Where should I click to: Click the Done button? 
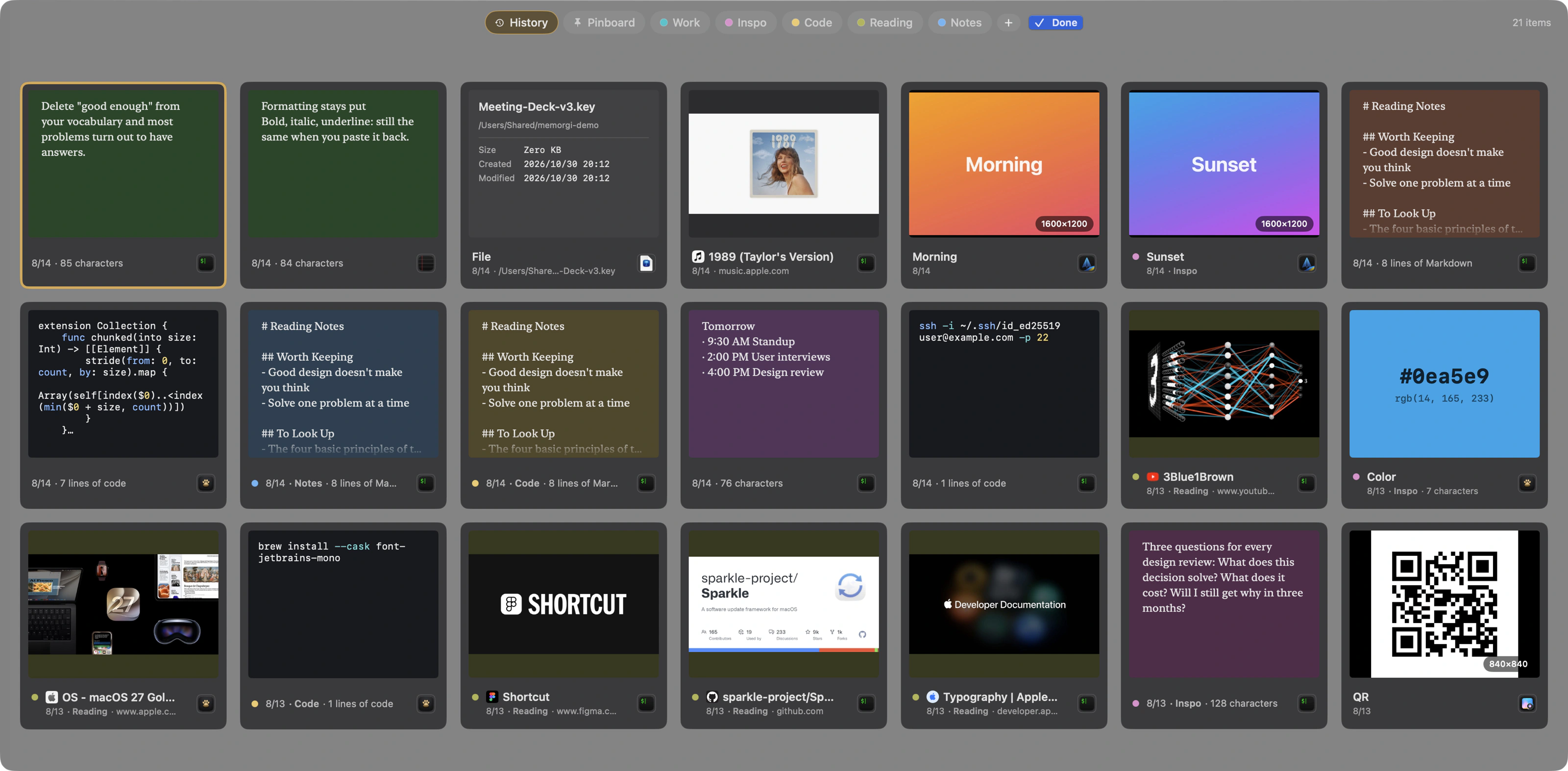1055,23
